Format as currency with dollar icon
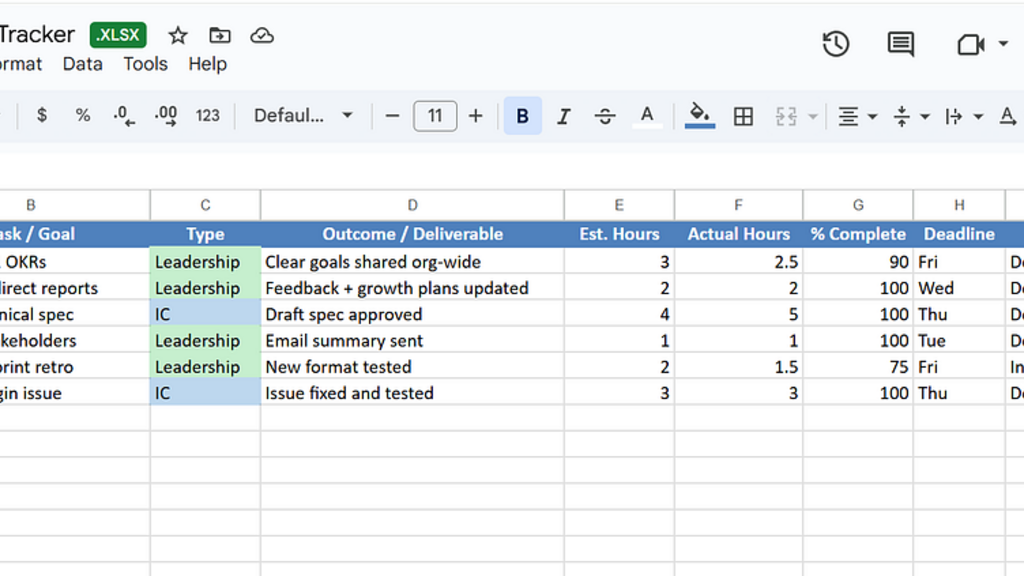The width and height of the screenshot is (1024, 576). [x=41, y=116]
